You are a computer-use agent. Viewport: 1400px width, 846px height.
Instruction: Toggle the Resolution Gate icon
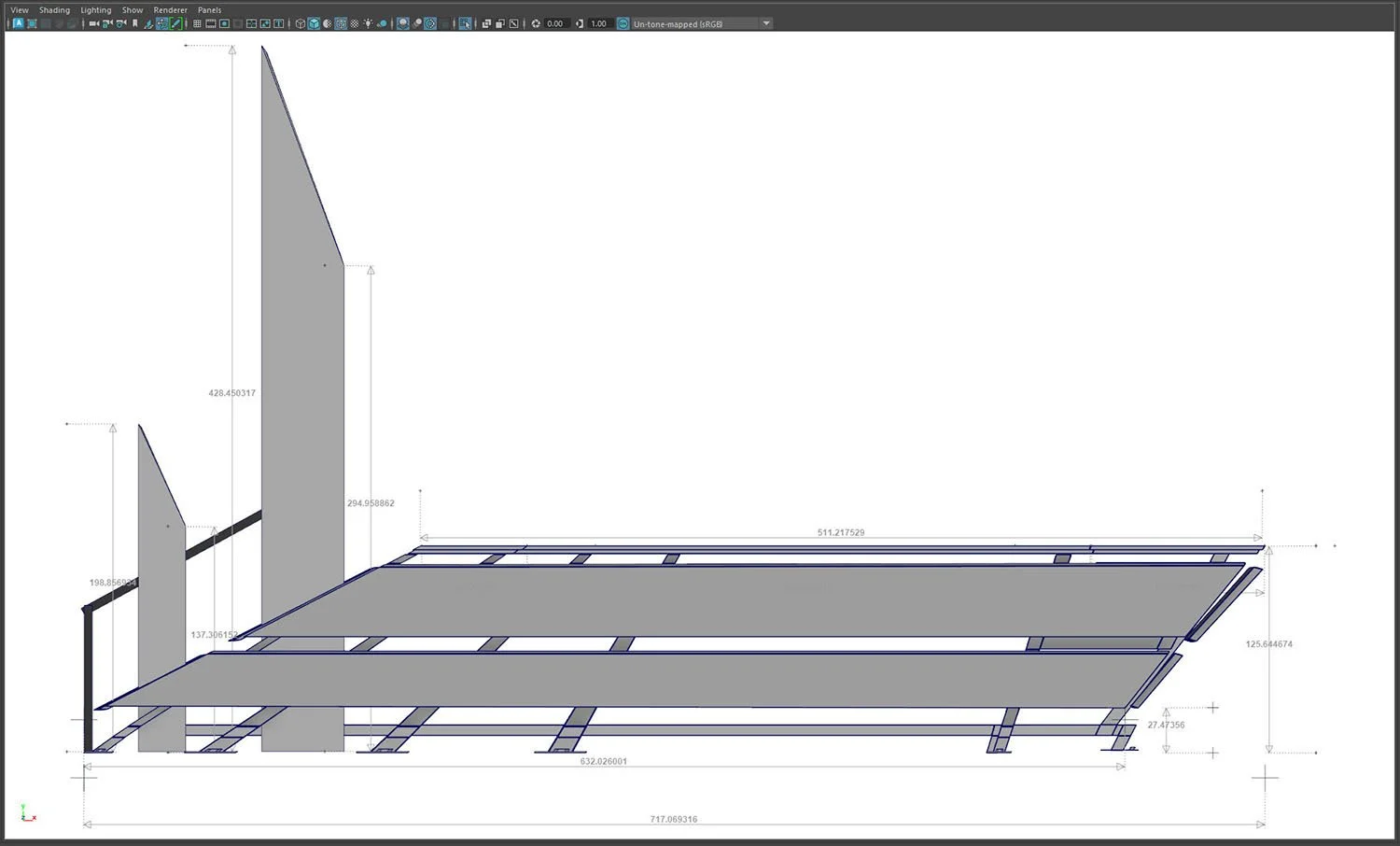coord(224,23)
